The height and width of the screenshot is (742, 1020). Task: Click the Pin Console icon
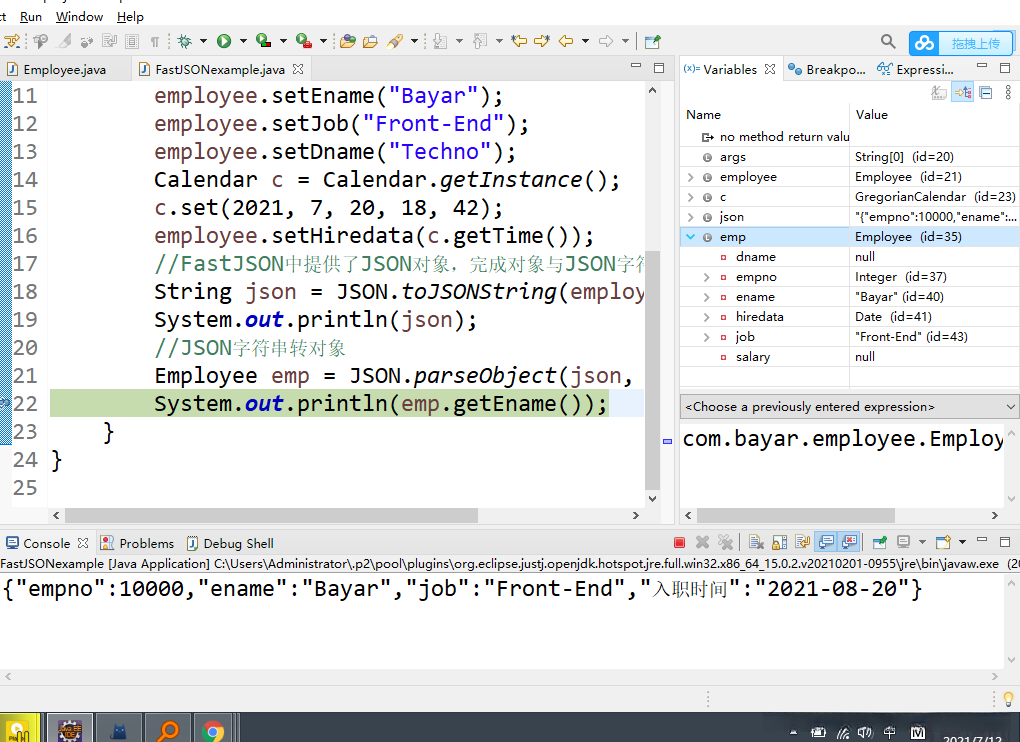(879, 543)
